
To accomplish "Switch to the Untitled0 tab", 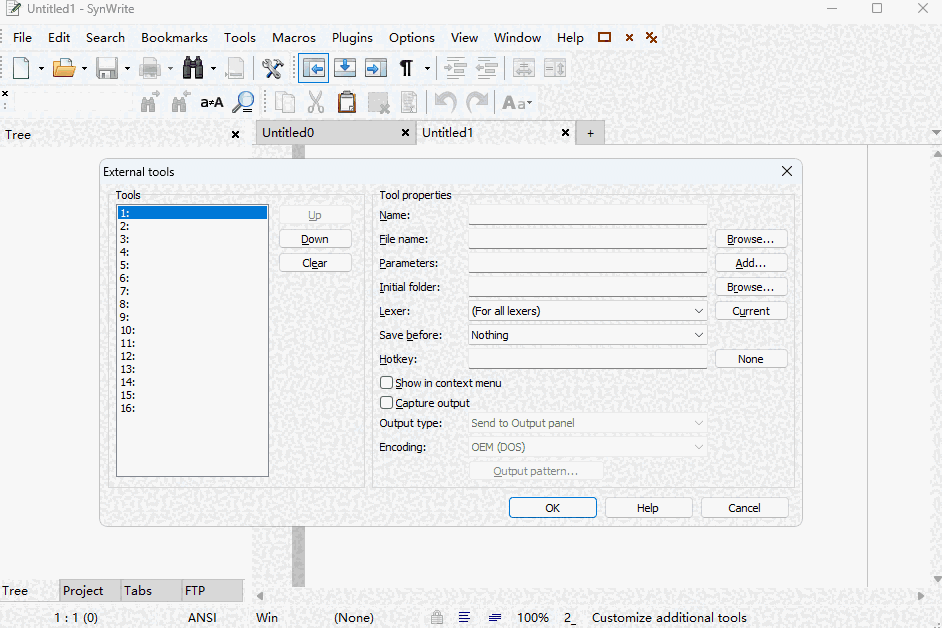I will pos(288,133).
